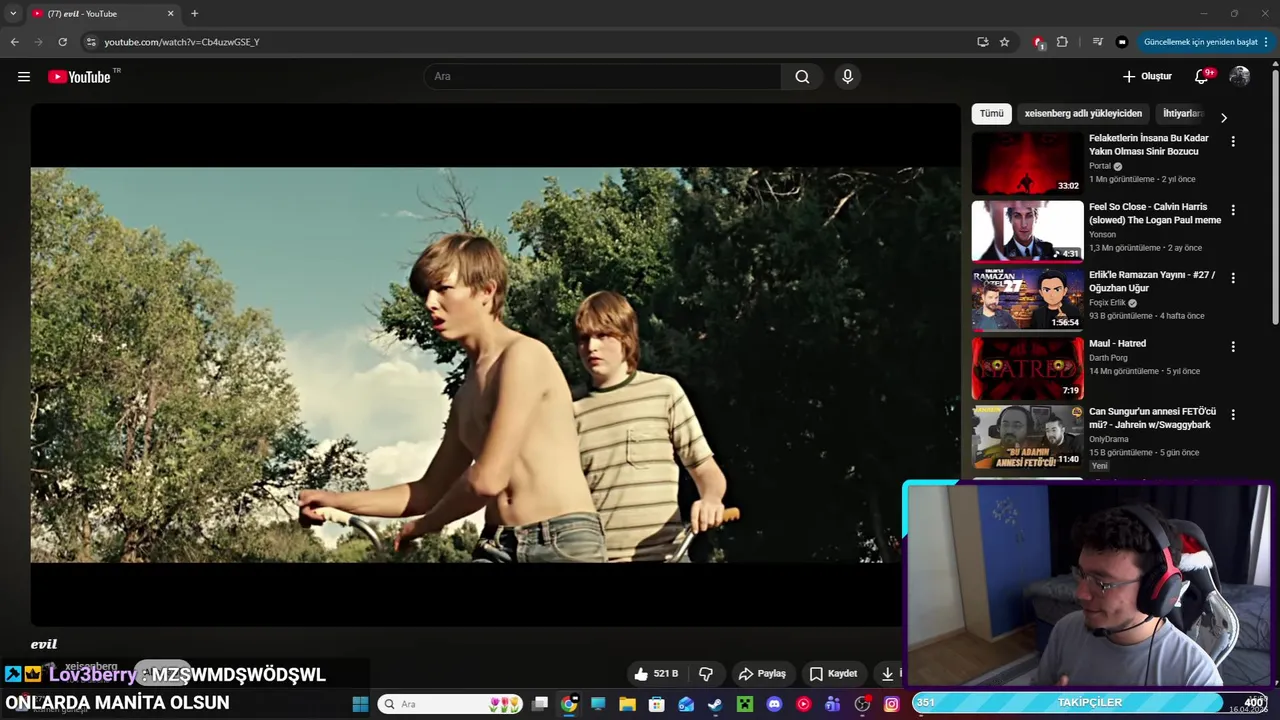Viewport: 1280px width, 720px height.
Task: Like the video with 521 B thumbs up
Action: [656, 674]
